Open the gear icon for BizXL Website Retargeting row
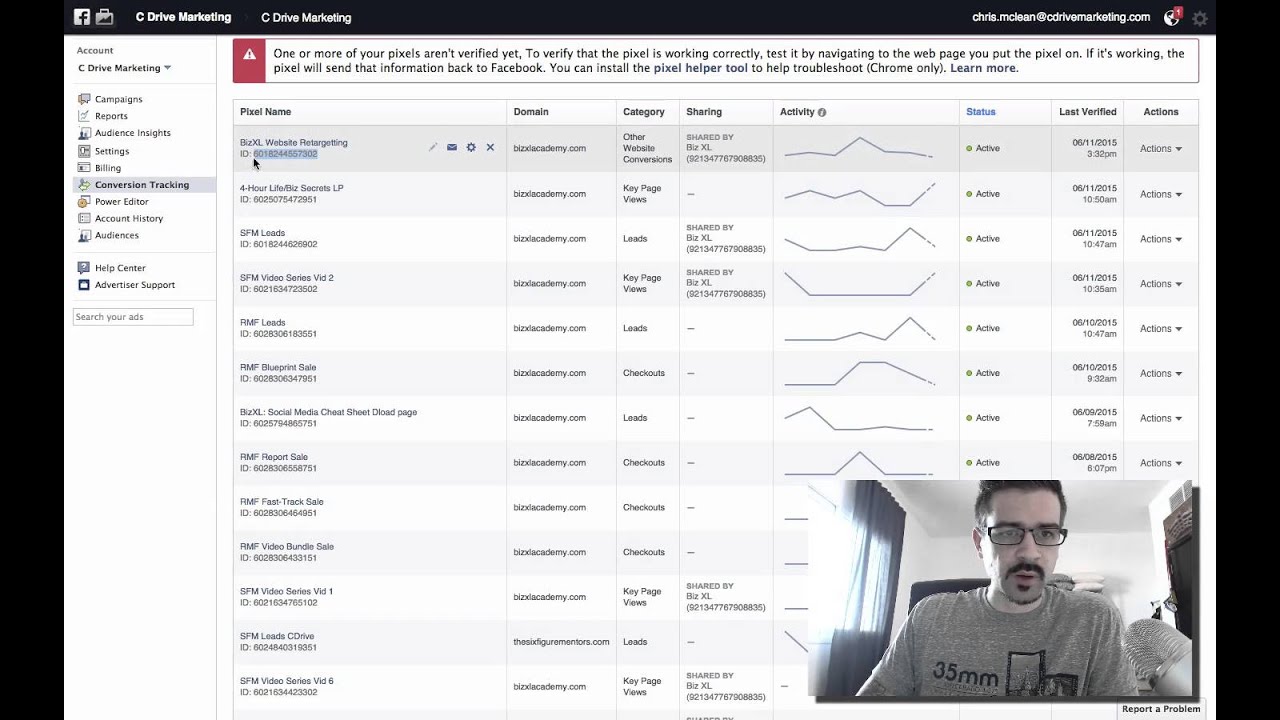 pyautogui.click(x=471, y=147)
